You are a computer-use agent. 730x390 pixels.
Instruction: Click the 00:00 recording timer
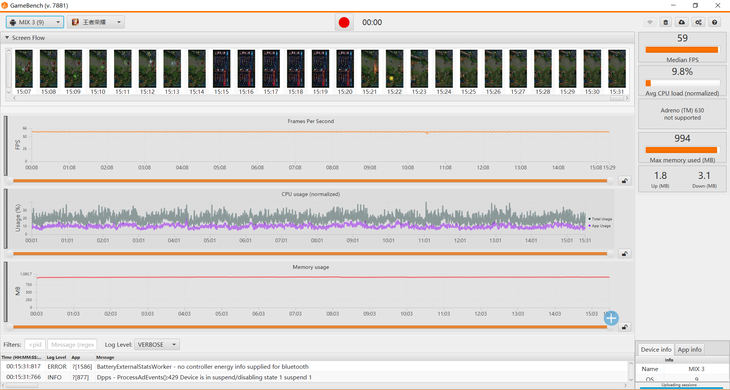click(x=372, y=22)
